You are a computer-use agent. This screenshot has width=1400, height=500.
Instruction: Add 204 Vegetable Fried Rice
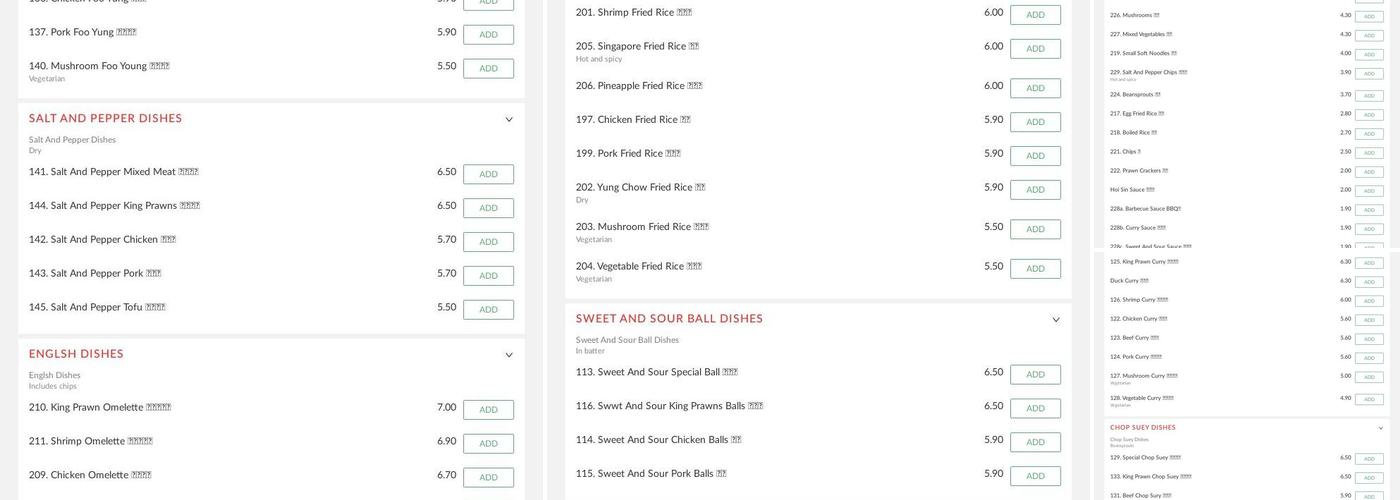(x=1035, y=269)
